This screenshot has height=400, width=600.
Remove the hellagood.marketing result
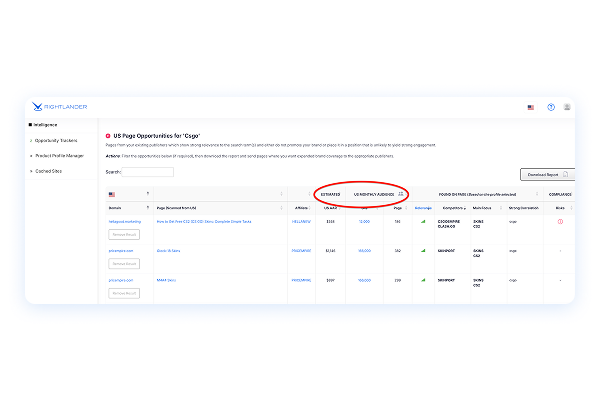coord(124,233)
